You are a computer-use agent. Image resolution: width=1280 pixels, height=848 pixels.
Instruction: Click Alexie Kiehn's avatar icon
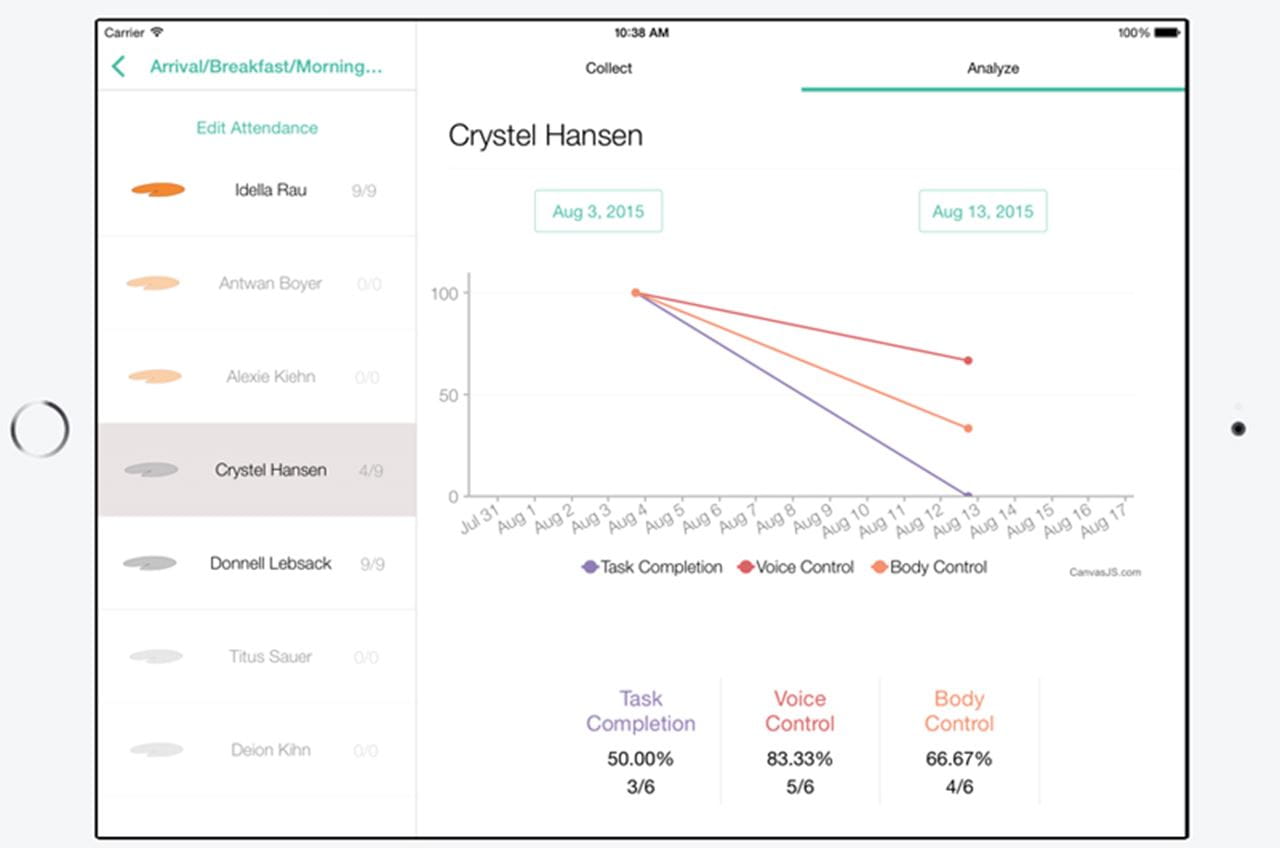(x=155, y=376)
